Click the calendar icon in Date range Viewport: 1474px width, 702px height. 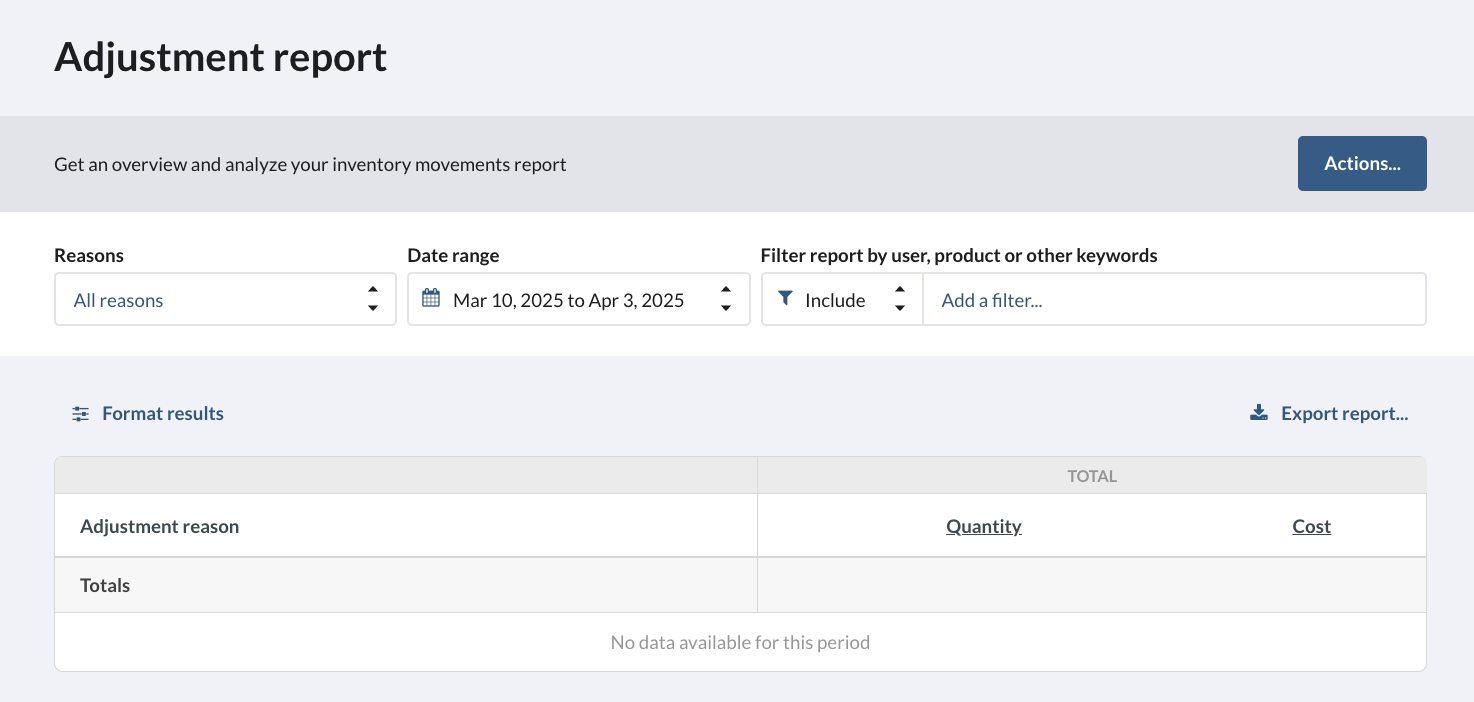click(431, 299)
